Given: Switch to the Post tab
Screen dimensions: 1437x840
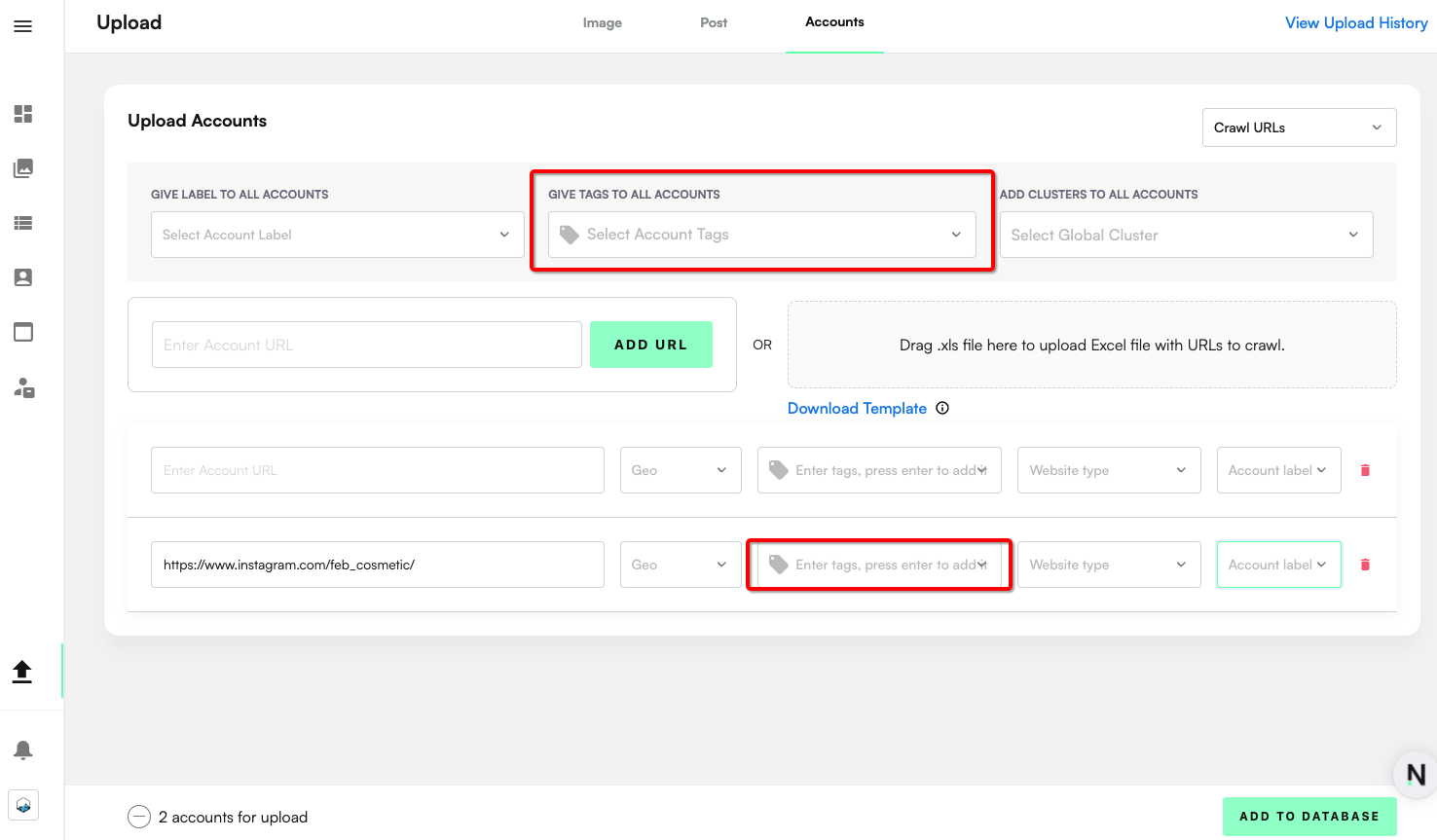Looking at the screenshot, I should pos(714,22).
